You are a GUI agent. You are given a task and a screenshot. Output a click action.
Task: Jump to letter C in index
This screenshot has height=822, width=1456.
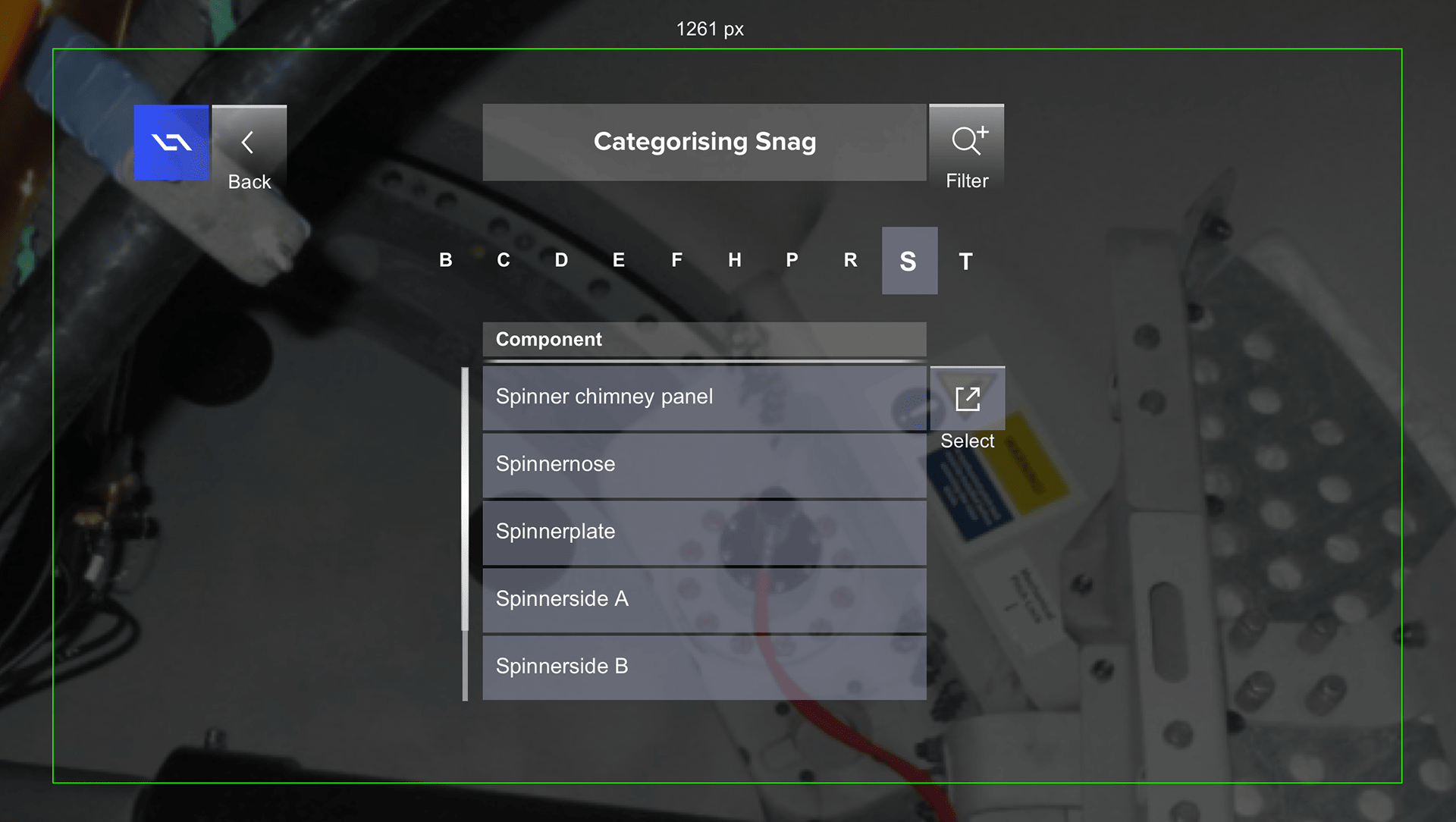click(504, 260)
